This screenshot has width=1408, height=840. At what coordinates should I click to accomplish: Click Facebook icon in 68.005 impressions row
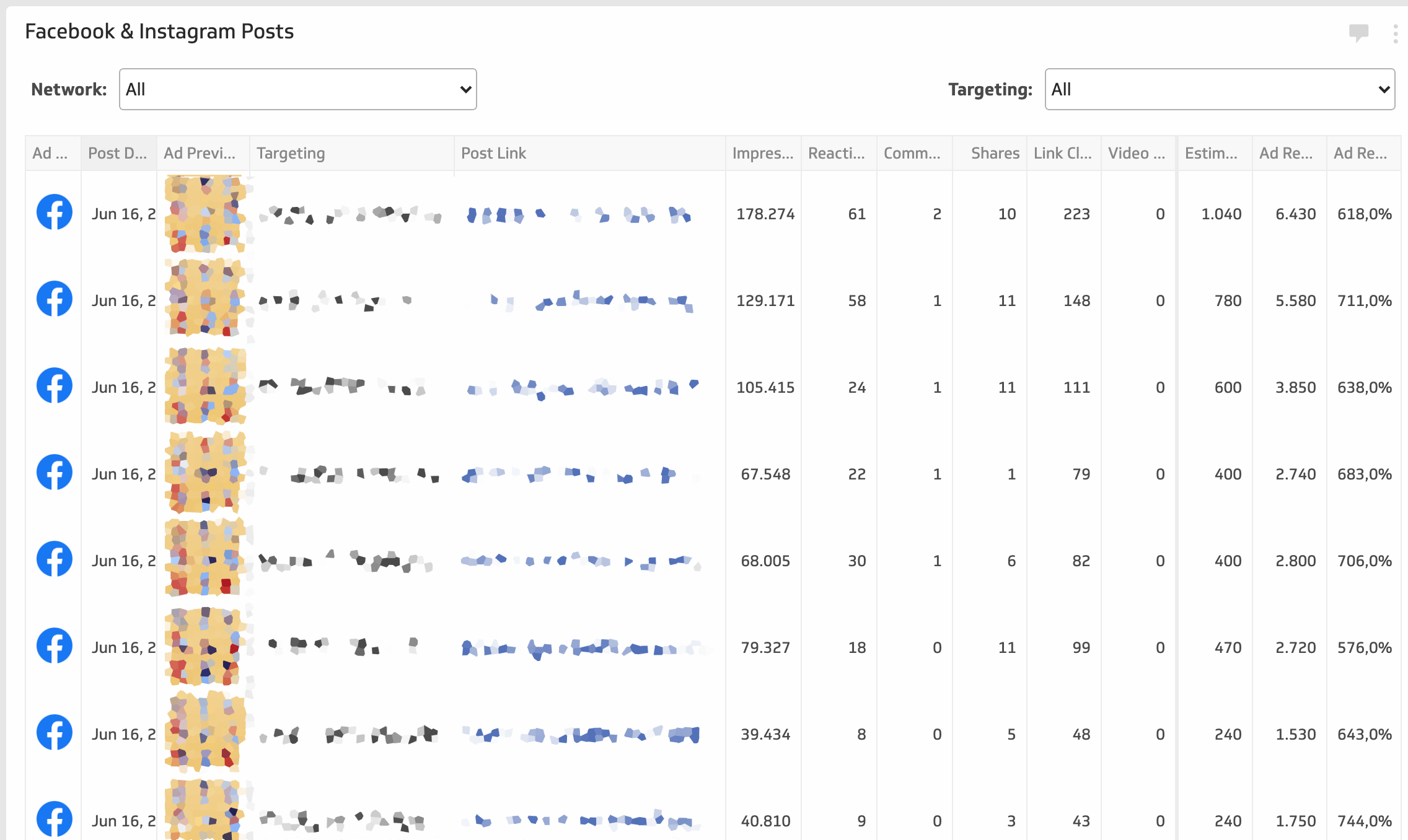[55, 559]
